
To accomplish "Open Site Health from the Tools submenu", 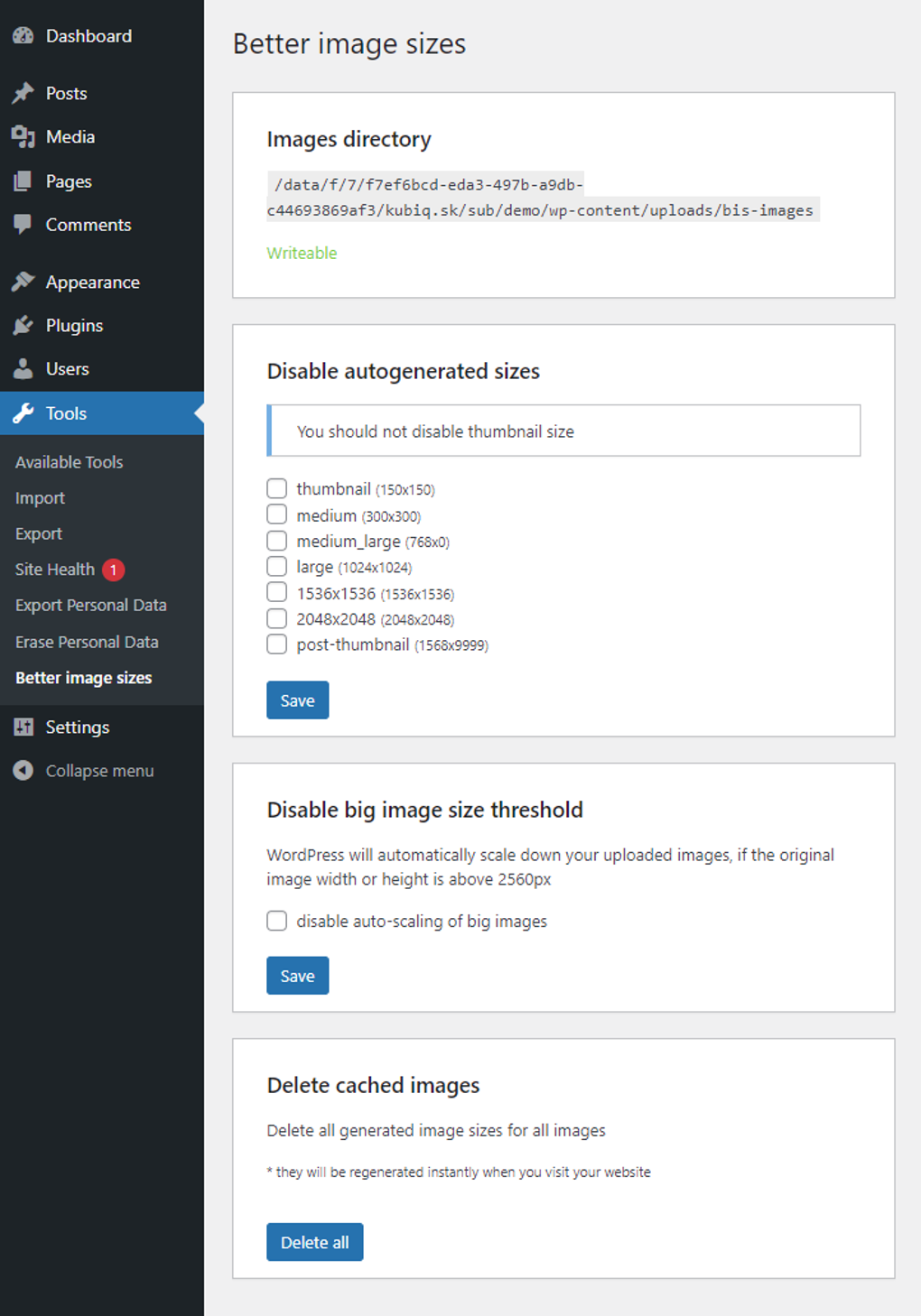I will pyautogui.click(x=54, y=570).
